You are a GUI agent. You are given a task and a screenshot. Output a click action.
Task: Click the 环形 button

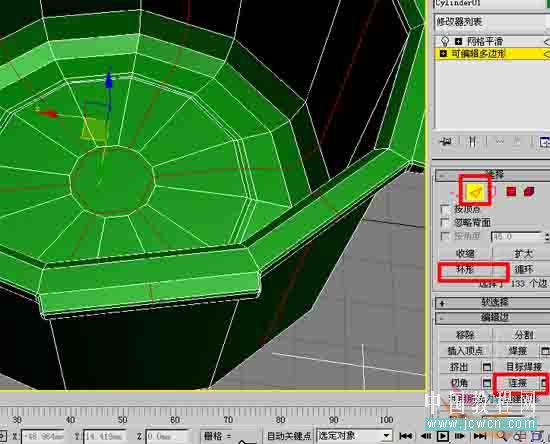point(465,270)
